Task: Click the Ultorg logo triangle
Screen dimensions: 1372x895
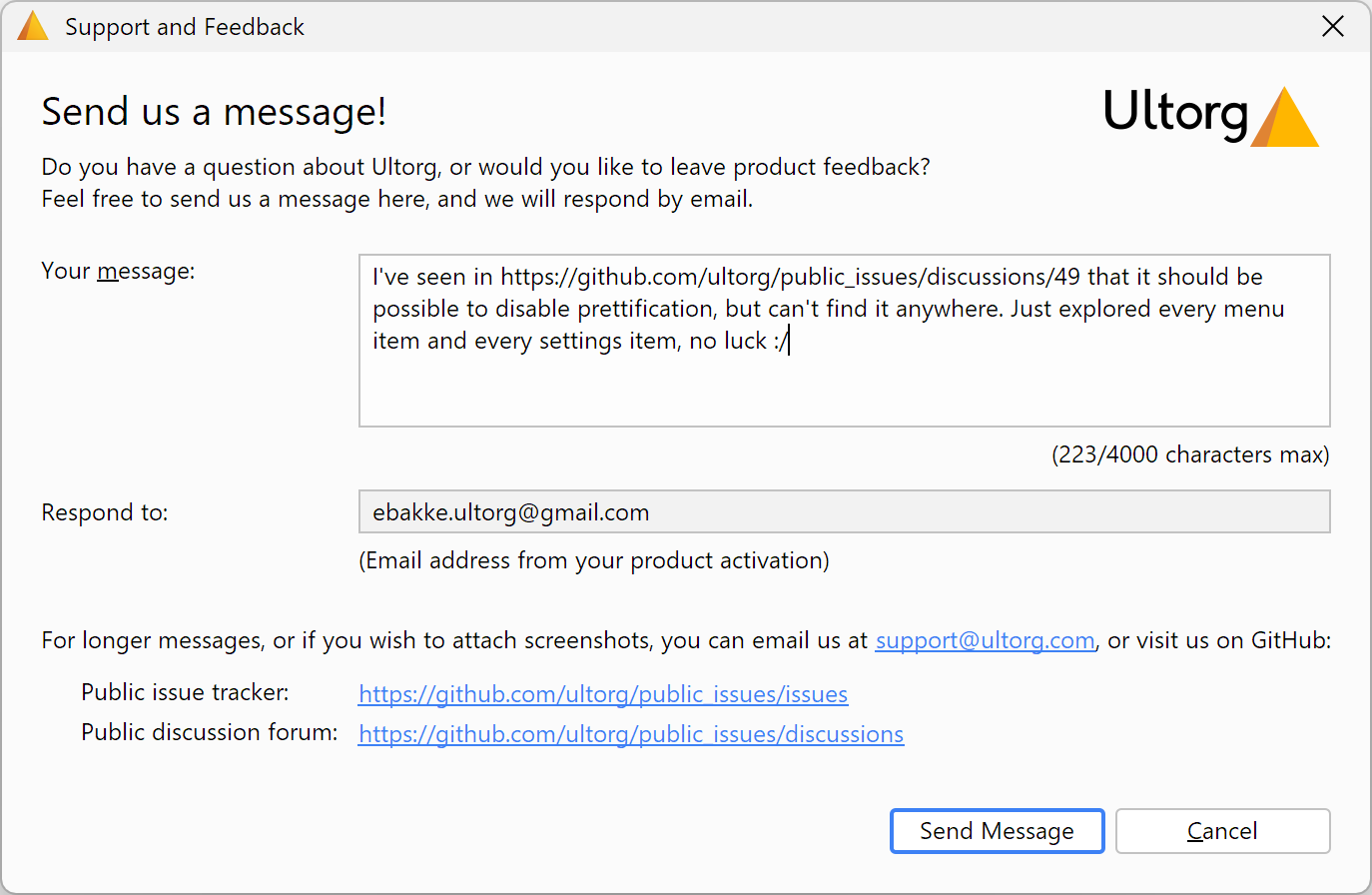Action: [x=1285, y=118]
